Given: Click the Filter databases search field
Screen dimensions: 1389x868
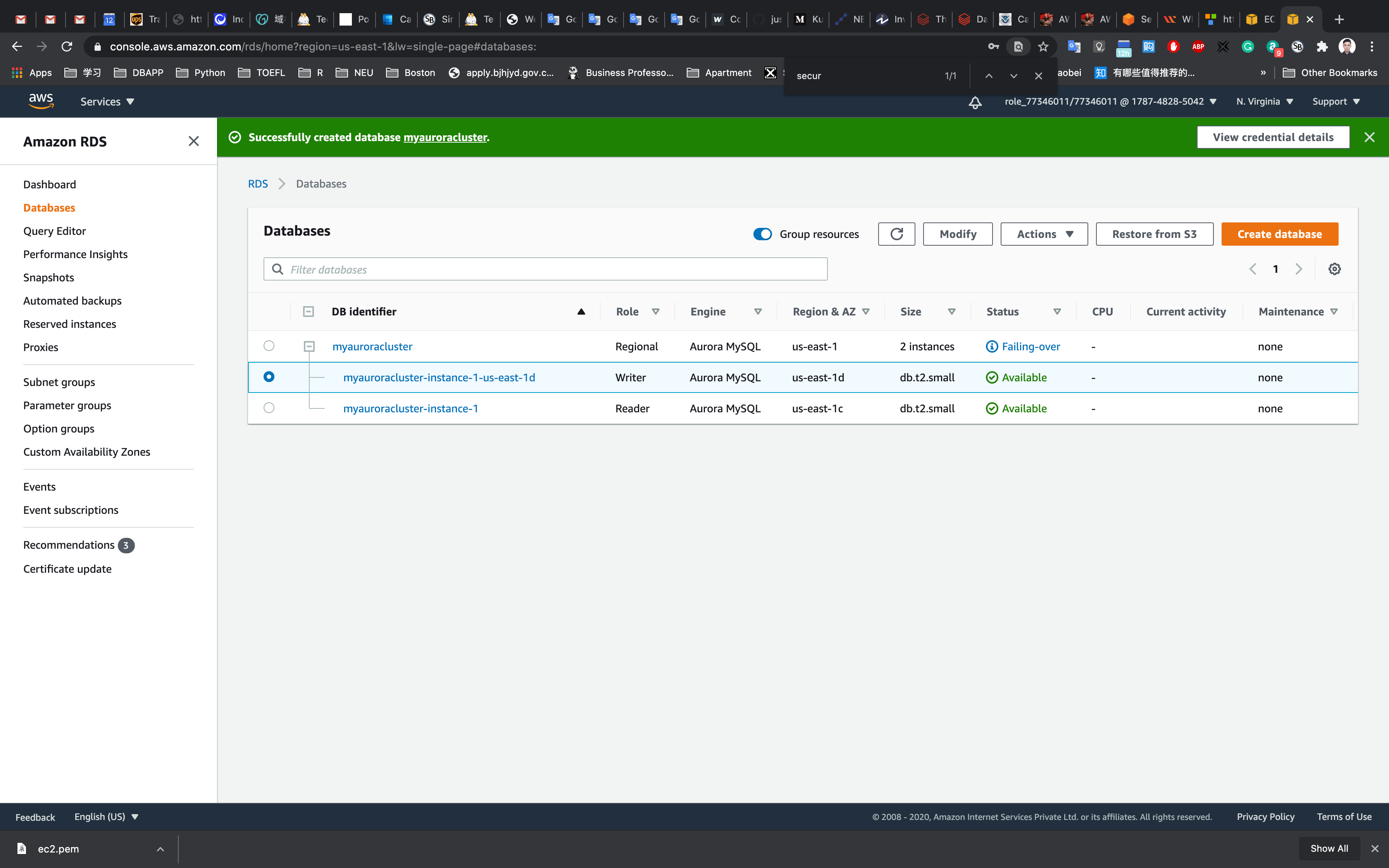Looking at the screenshot, I should tap(545, 269).
